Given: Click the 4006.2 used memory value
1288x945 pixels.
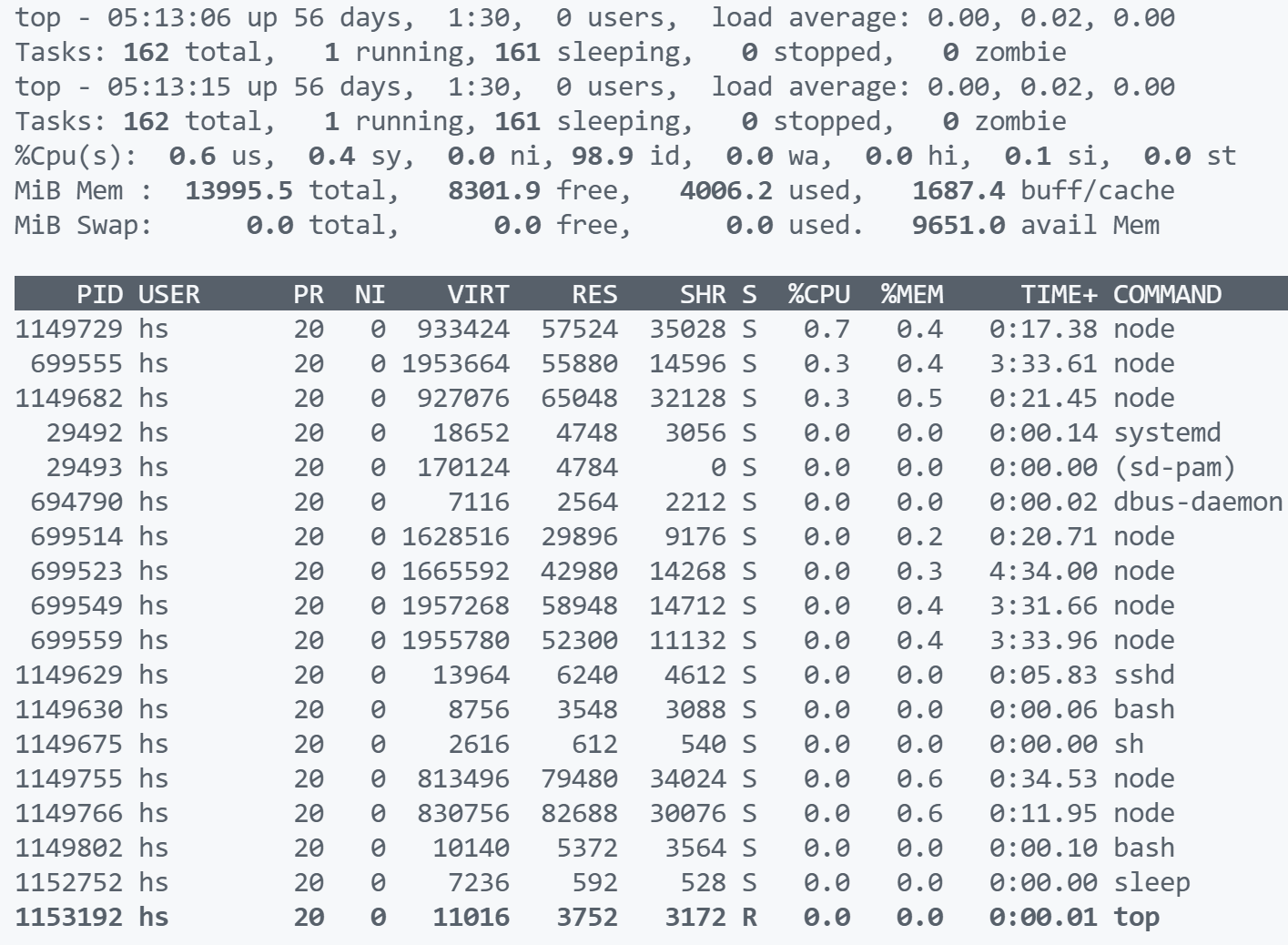Looking at the screenshot, I should (x=726, y=190).
